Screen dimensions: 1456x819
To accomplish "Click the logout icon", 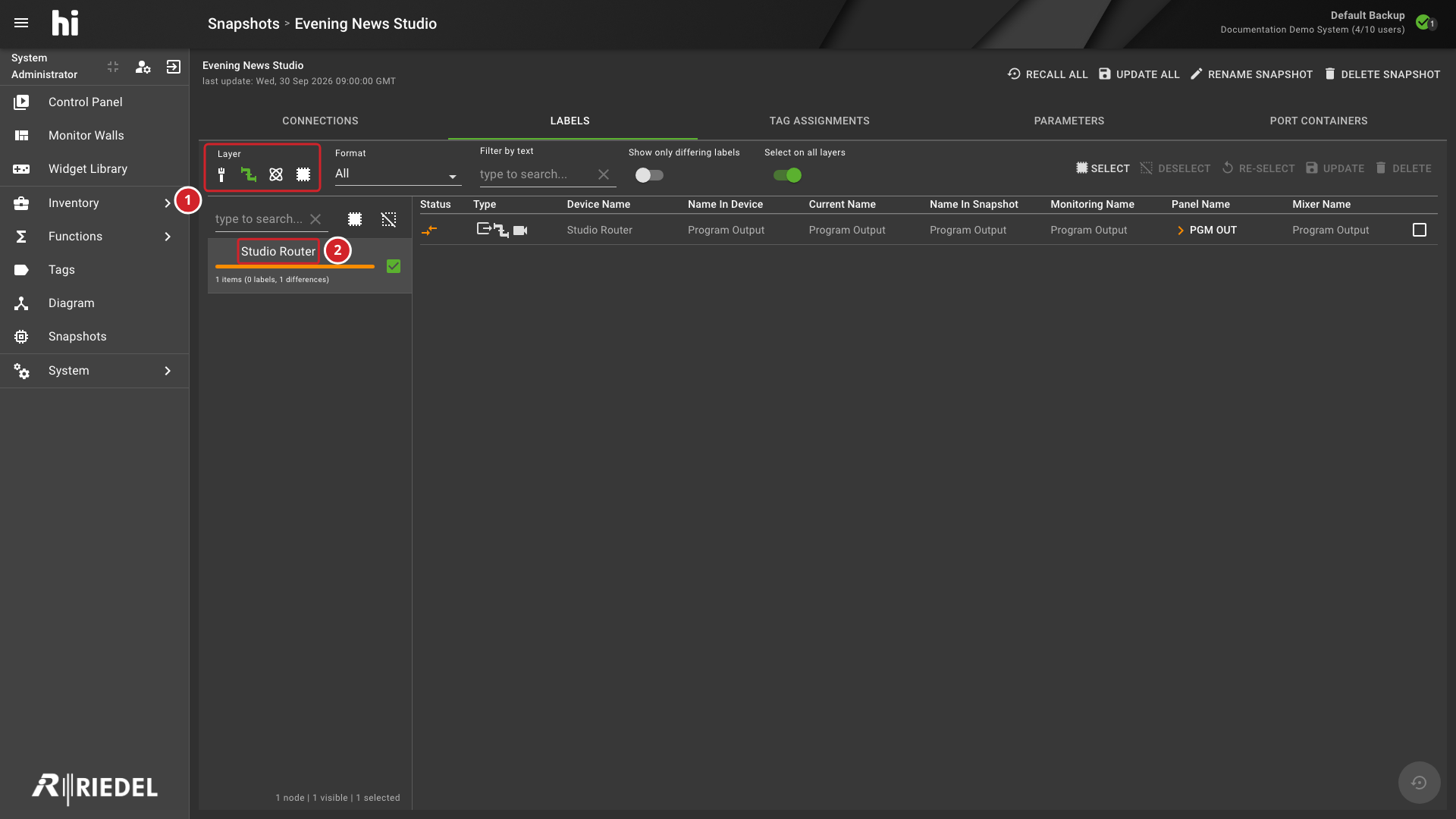I will pyautogui.click(x=174, y=67).
